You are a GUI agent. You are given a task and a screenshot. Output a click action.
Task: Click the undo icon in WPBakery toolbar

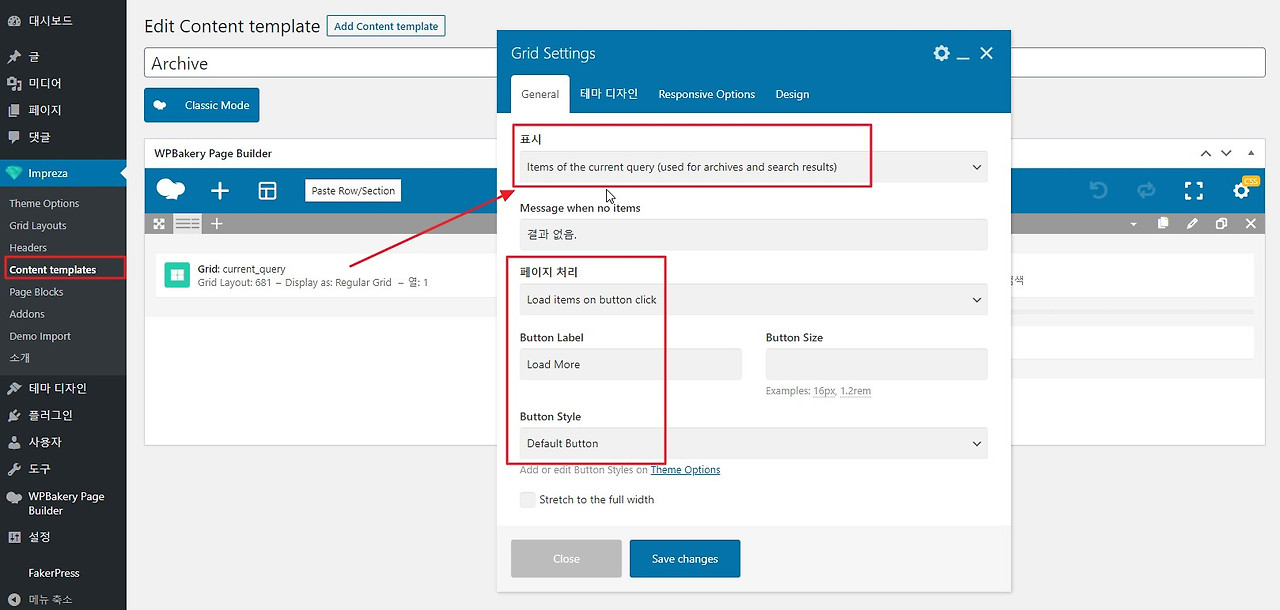1099,190
